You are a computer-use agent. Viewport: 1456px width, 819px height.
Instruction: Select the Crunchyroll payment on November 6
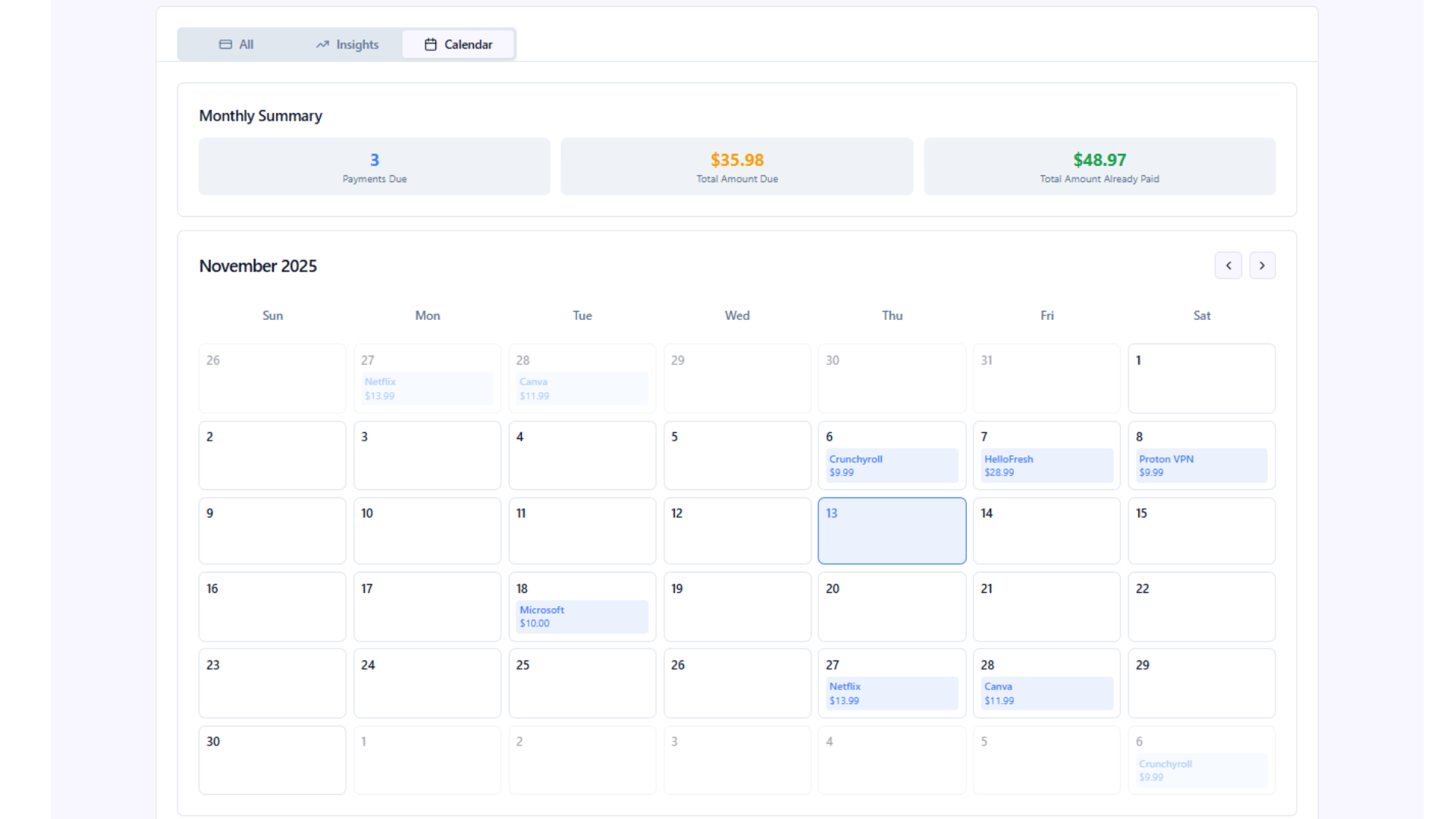[891, 465]
